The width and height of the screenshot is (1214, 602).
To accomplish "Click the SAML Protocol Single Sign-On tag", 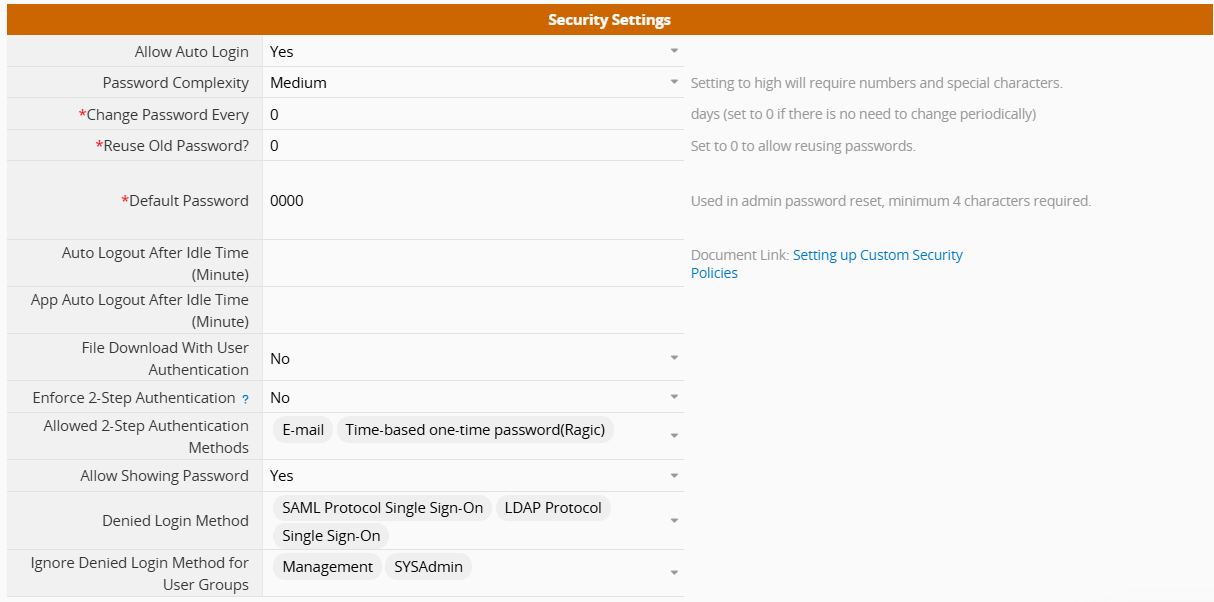I will coord(382,508).
